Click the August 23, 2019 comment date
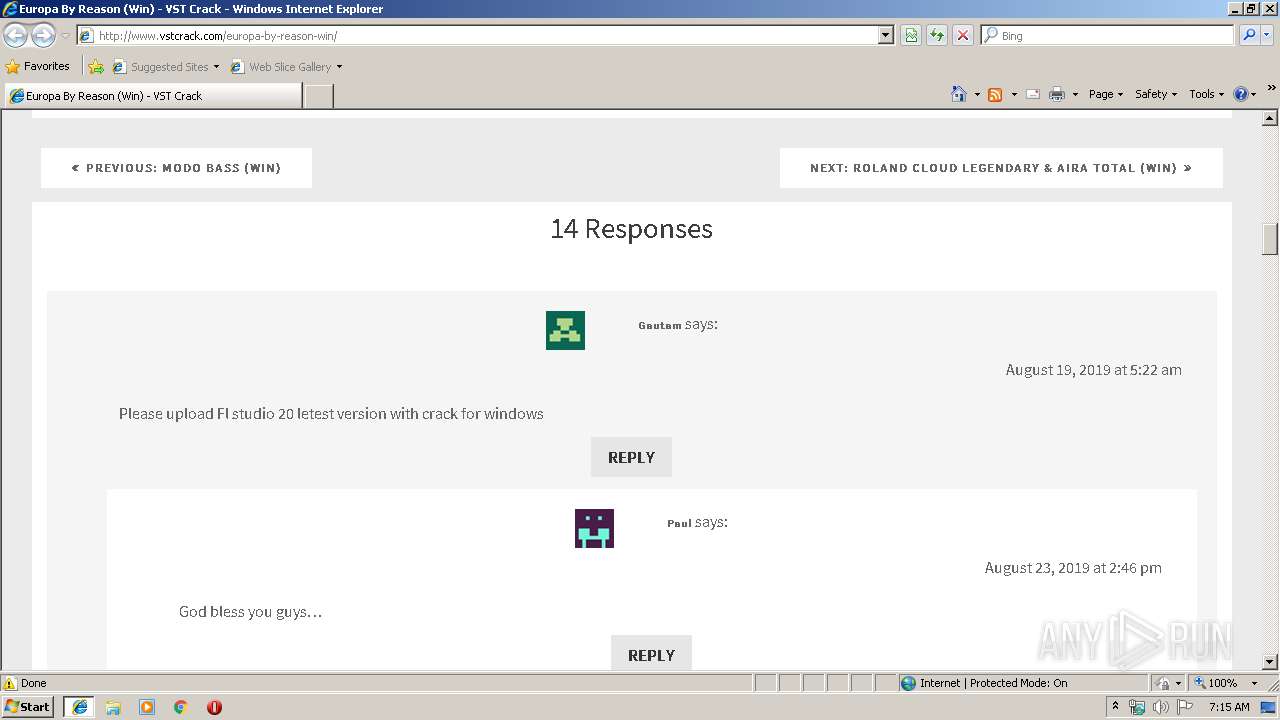 pyautogui.click(x=1073, y=568)
